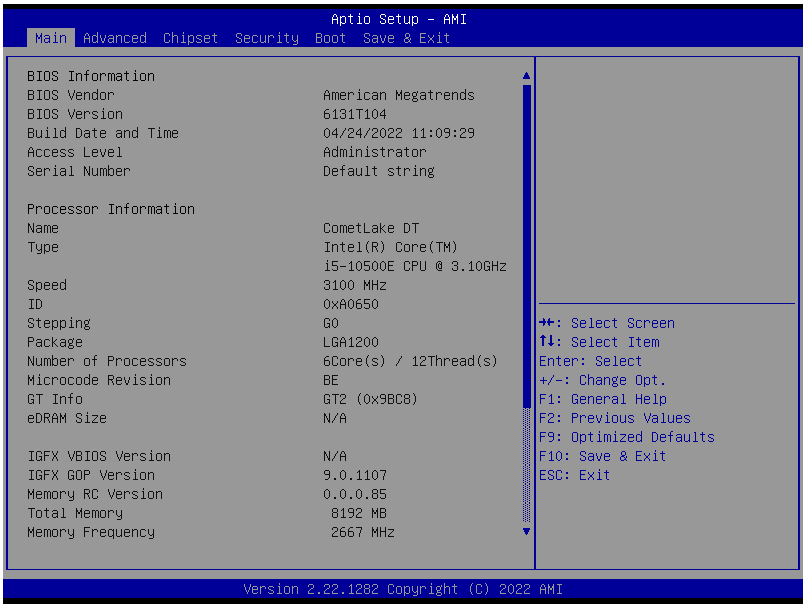
Task: Click the ESC: Exit hint
Action: [574, 475]
